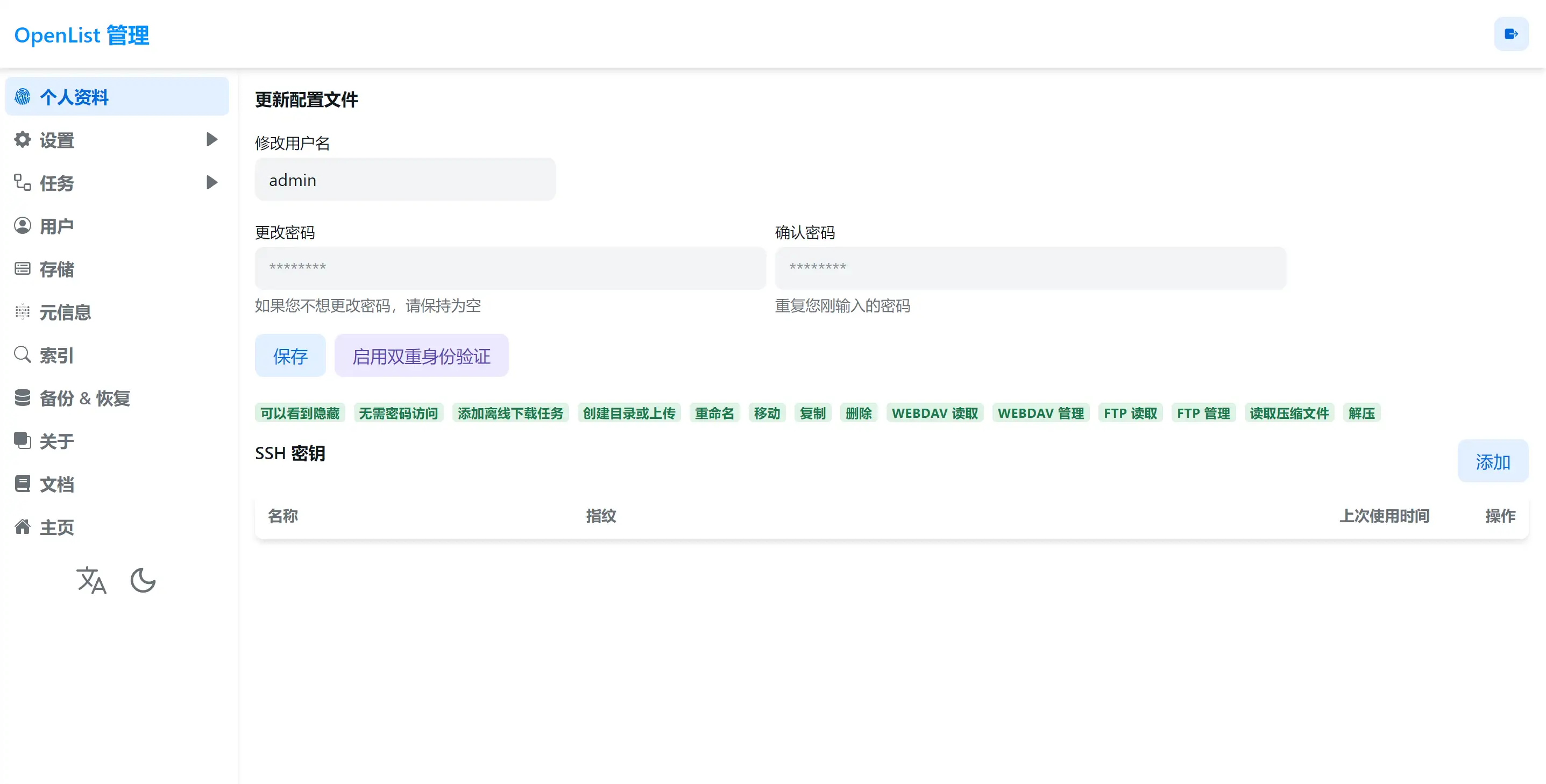Open the 备份 & 恢复 section
Image resolution: width=1546 pixels, height=784 pixels.
(84, 398)
